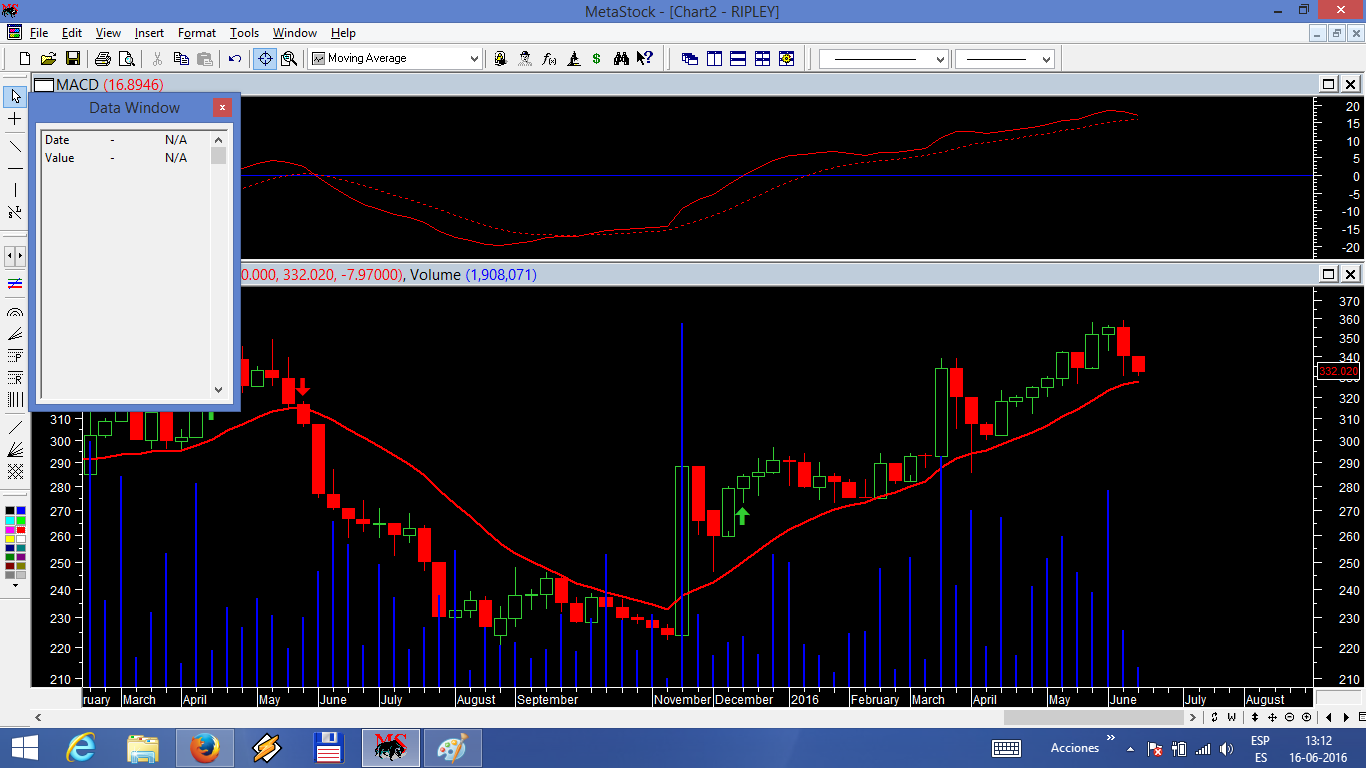Screen dimensions: 1366x768
Task: Save the chart with floppy disk icon
Action: click(72, 58)
